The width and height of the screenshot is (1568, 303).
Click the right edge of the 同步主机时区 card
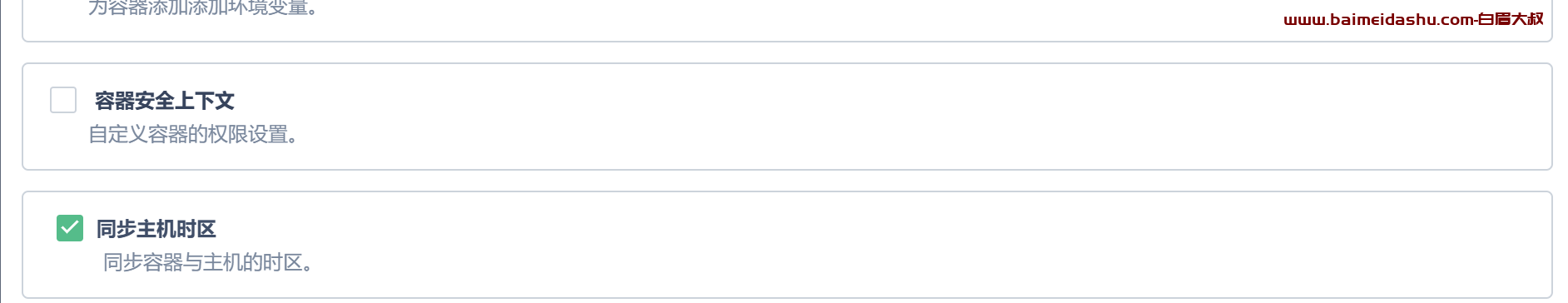click(x=1552, y=245)
